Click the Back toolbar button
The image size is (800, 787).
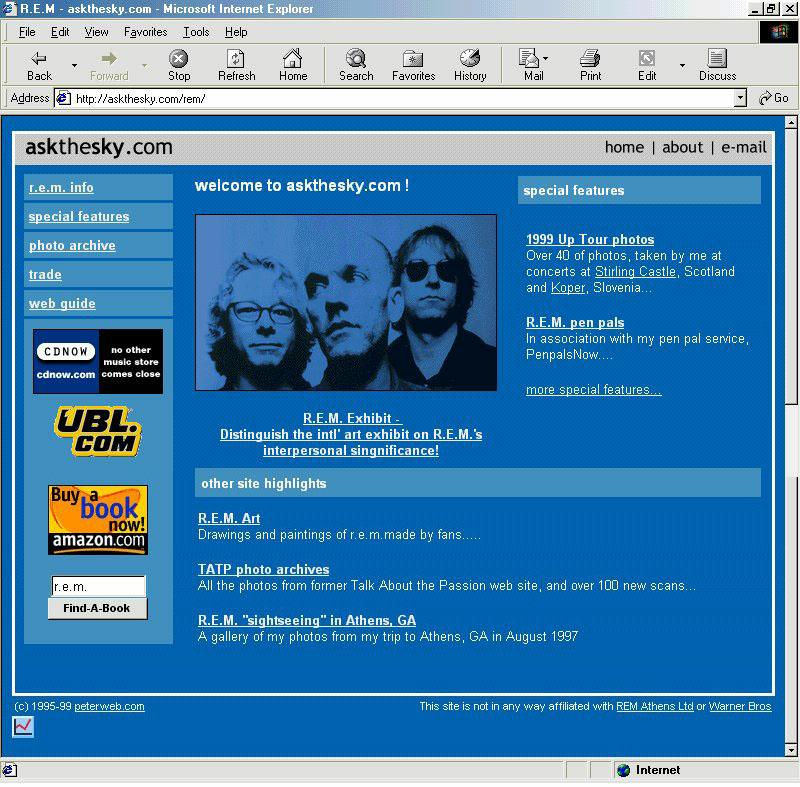[x=39, y=65]
